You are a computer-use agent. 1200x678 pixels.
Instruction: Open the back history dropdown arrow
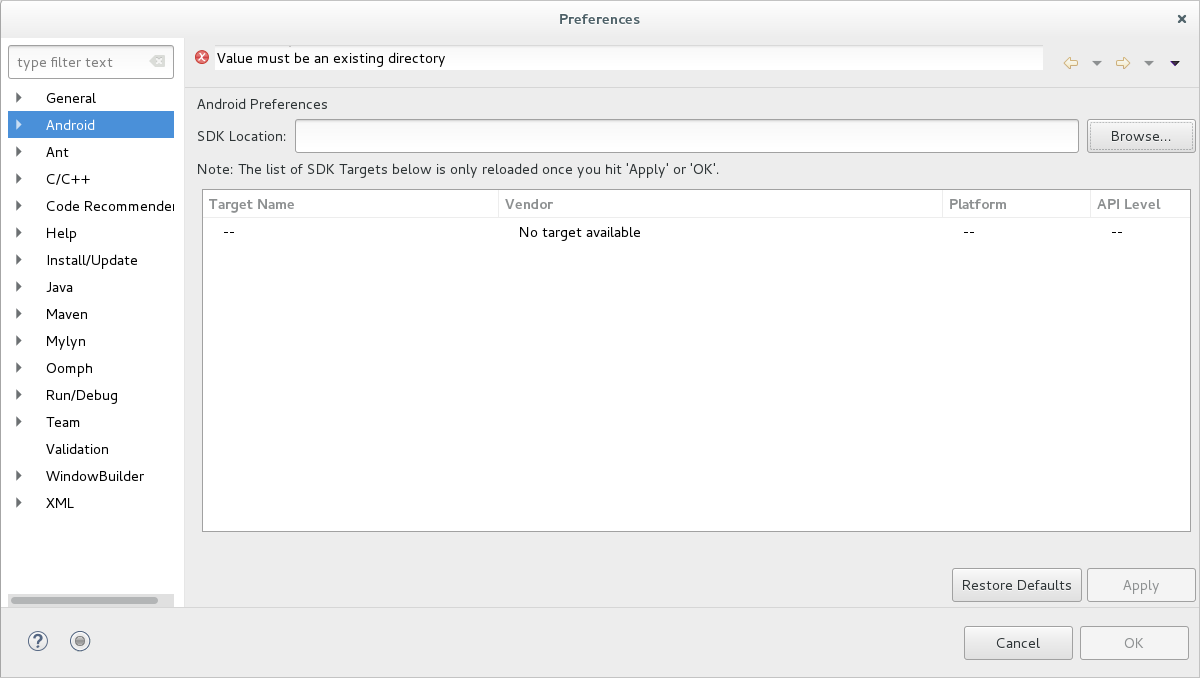coord(1097,63)
